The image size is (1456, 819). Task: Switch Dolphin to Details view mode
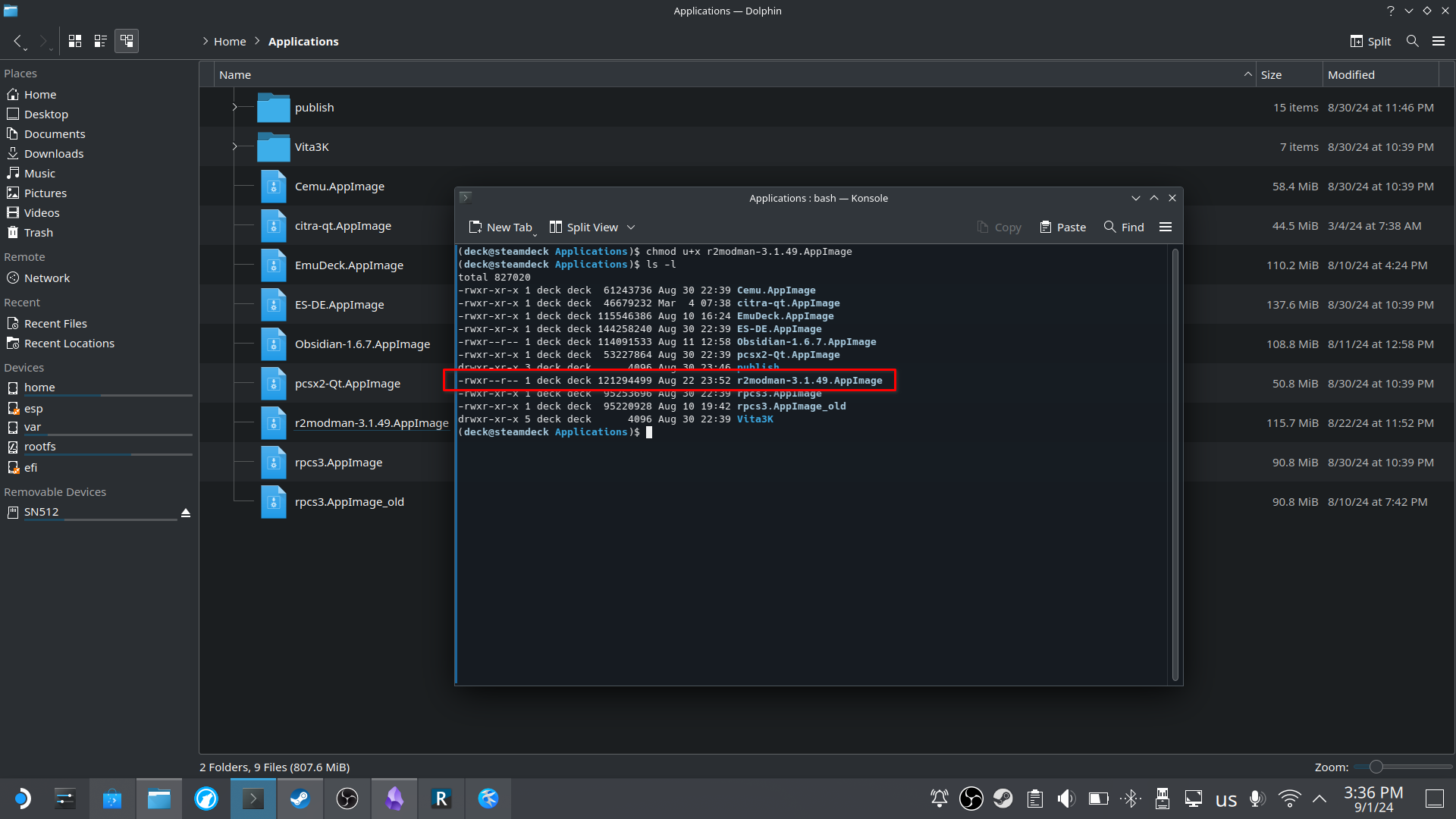[x=127, y=41]
